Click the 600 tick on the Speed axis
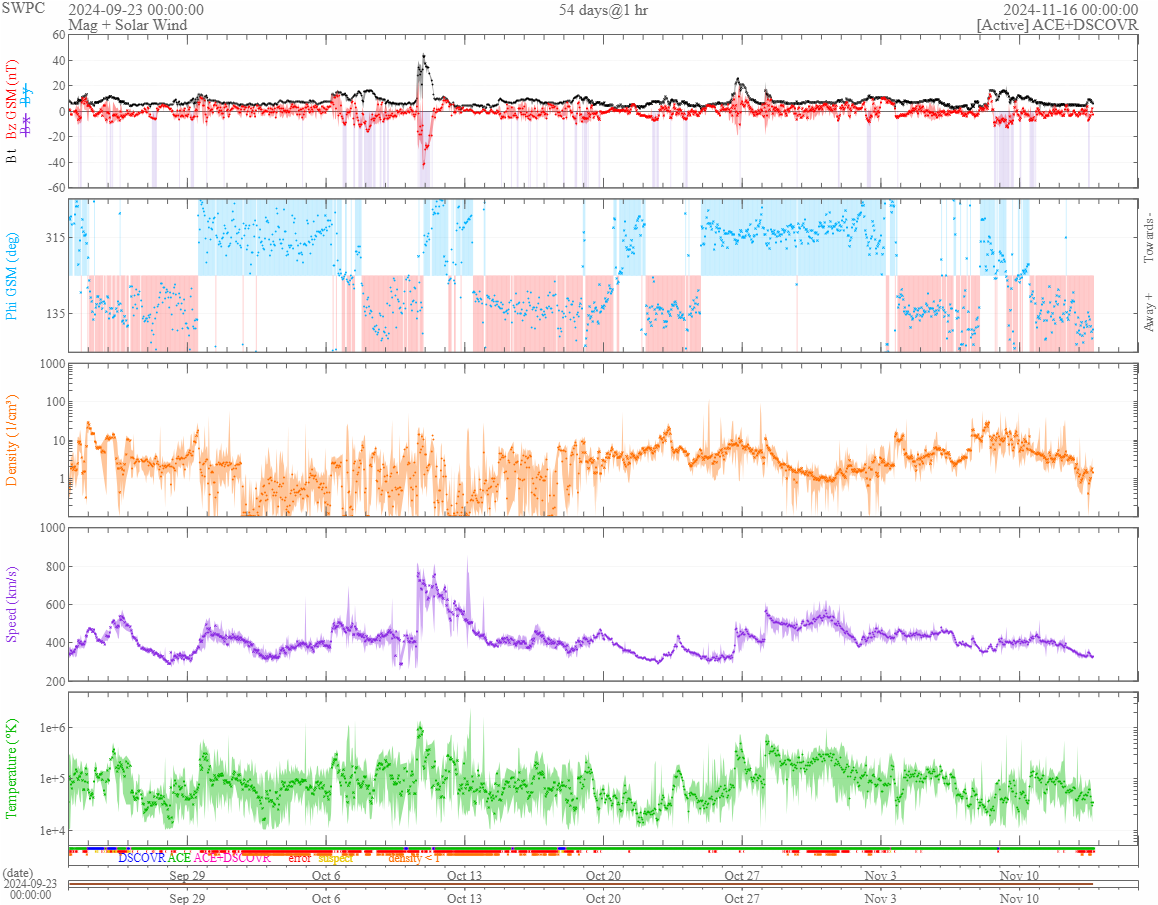1158x905 pixels. coord(55,604)
